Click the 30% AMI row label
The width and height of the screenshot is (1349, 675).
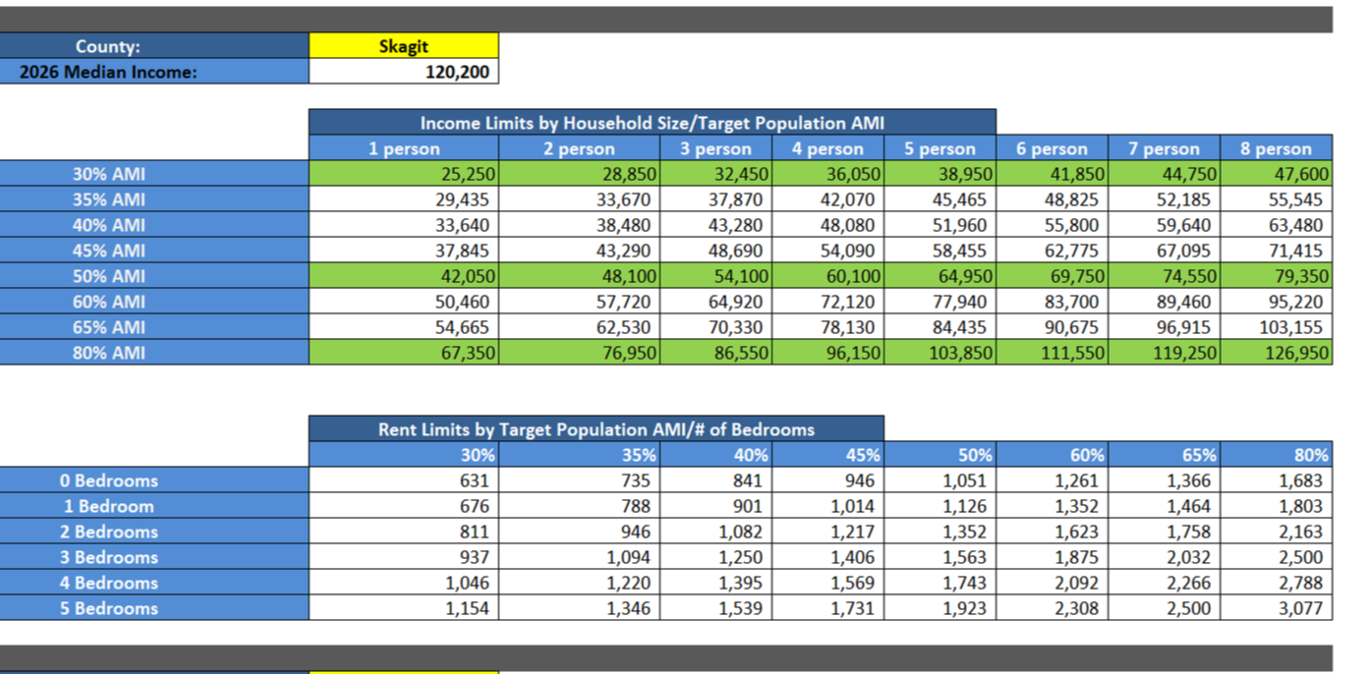tap(154, 174)
